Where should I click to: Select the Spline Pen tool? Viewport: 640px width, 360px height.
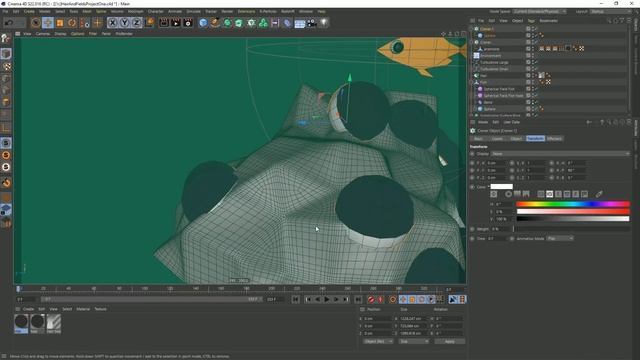tap(215, 23)
